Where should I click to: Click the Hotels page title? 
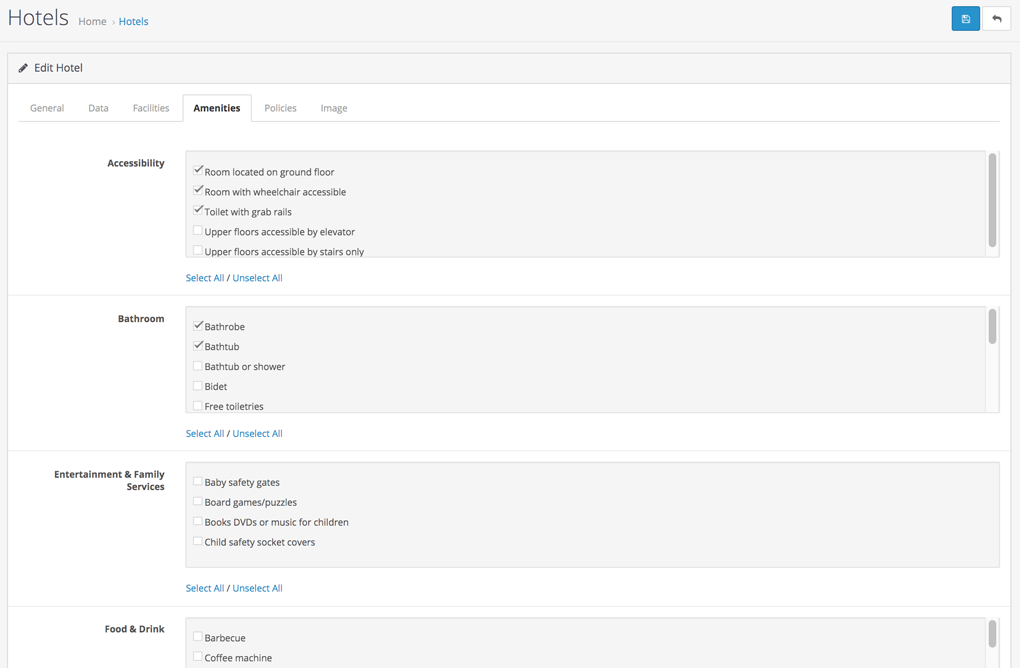[x=38, y=18]
